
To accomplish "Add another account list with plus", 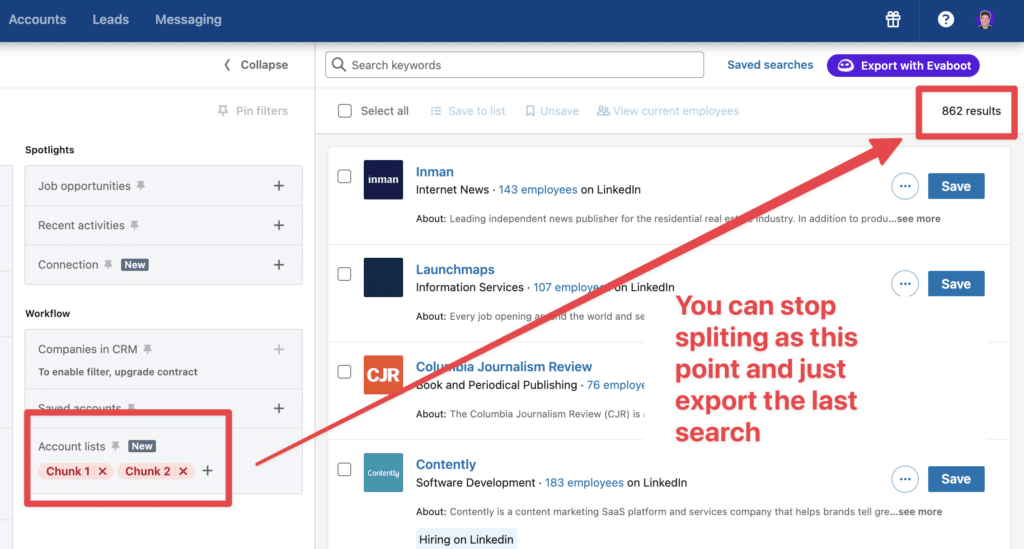I will (x=208, y=471).
